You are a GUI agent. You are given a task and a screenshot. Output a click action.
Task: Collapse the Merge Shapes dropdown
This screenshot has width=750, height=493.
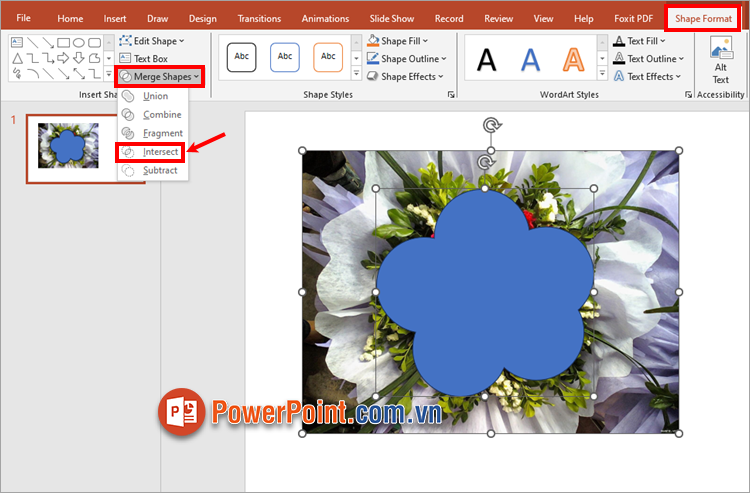click(160, 77)
